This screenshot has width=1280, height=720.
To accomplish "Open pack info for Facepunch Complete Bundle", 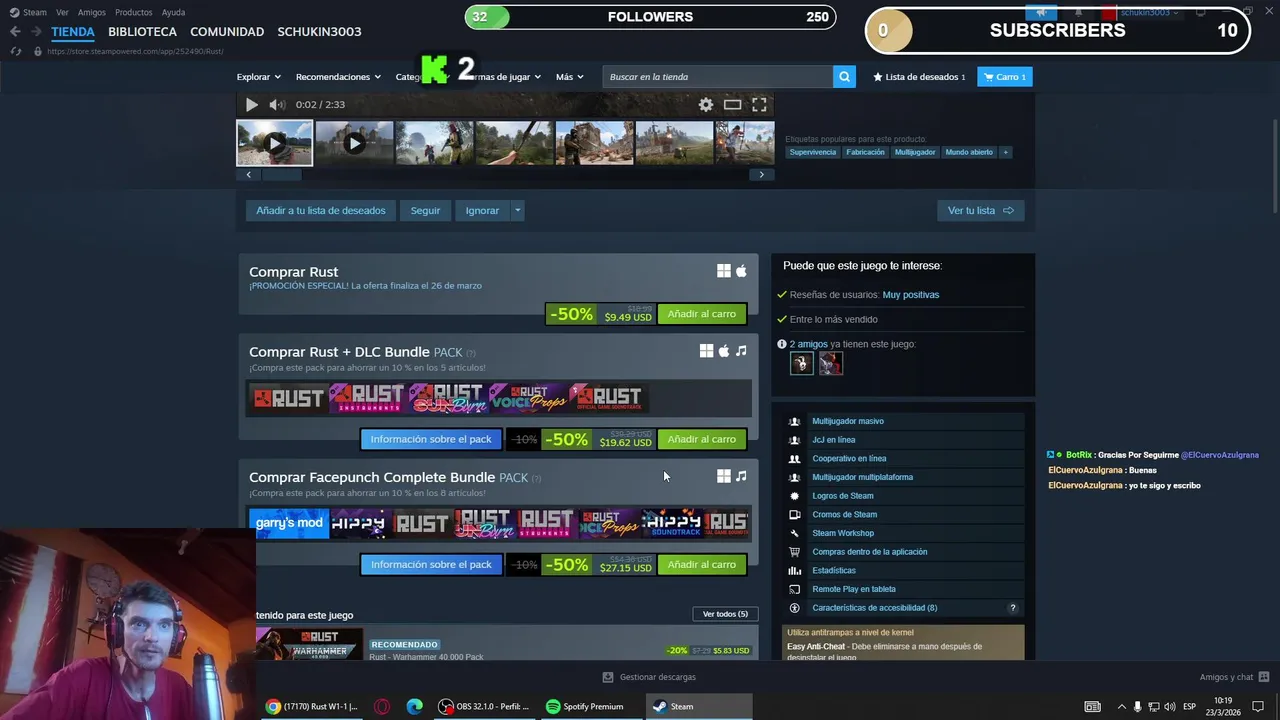I will click(x=431, y=564).
